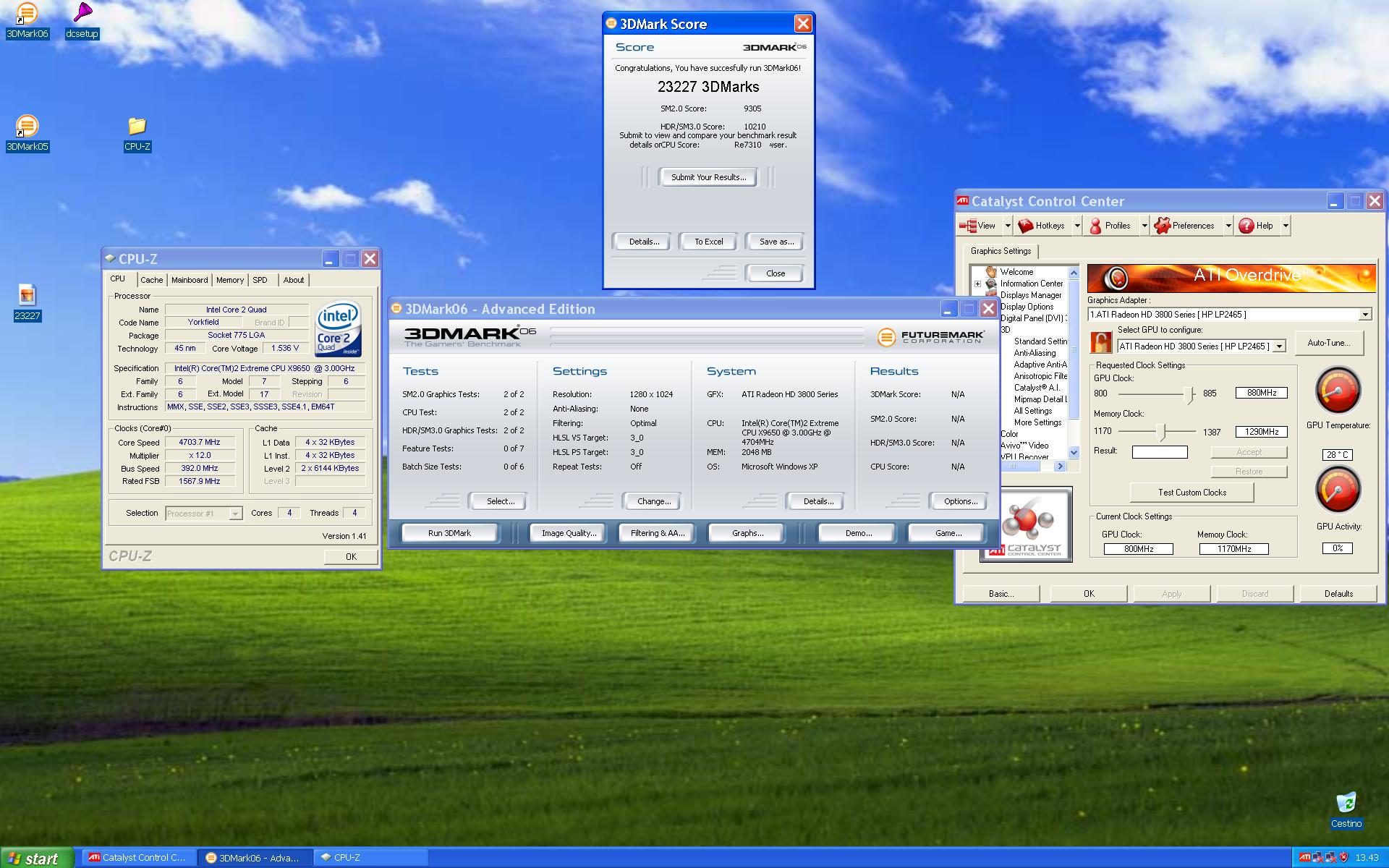Click the Hotkeys keyboard icon in Catalyst

(1025, 226)
